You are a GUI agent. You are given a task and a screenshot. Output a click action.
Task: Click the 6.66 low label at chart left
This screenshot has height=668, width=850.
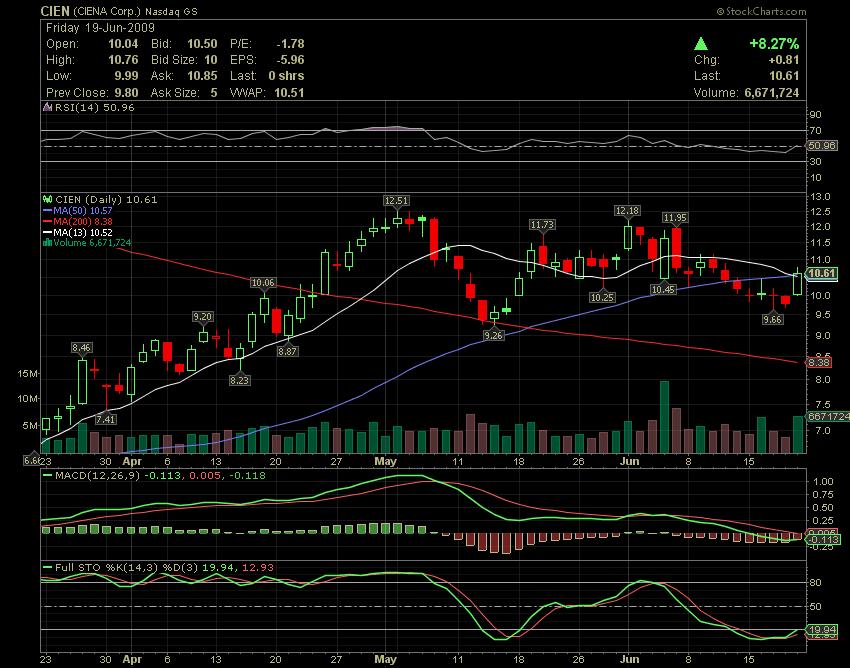[32, 460]
